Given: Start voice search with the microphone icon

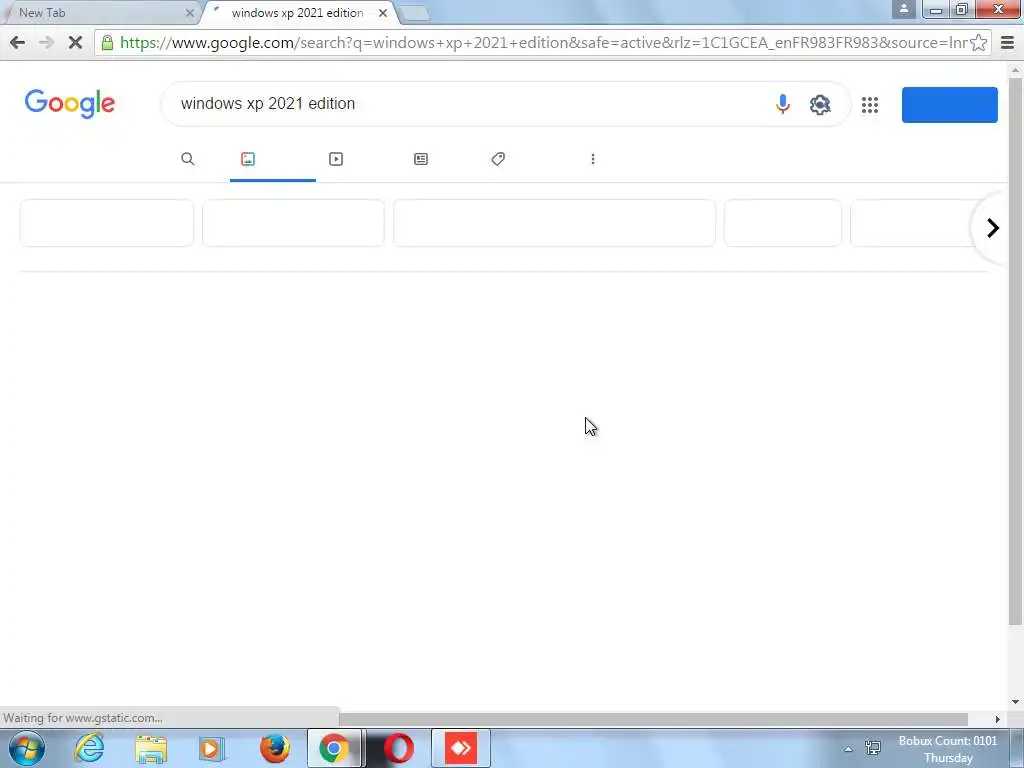Looking at the screenshot, I should tap(782, 104).
